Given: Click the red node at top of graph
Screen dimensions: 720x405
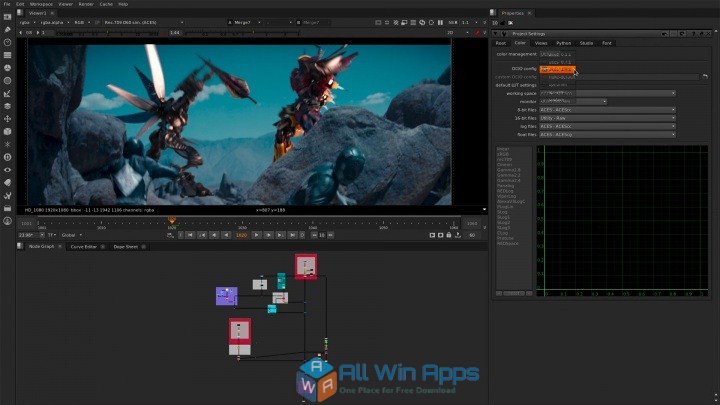Looking at the screenshot, I should (306, 267).
